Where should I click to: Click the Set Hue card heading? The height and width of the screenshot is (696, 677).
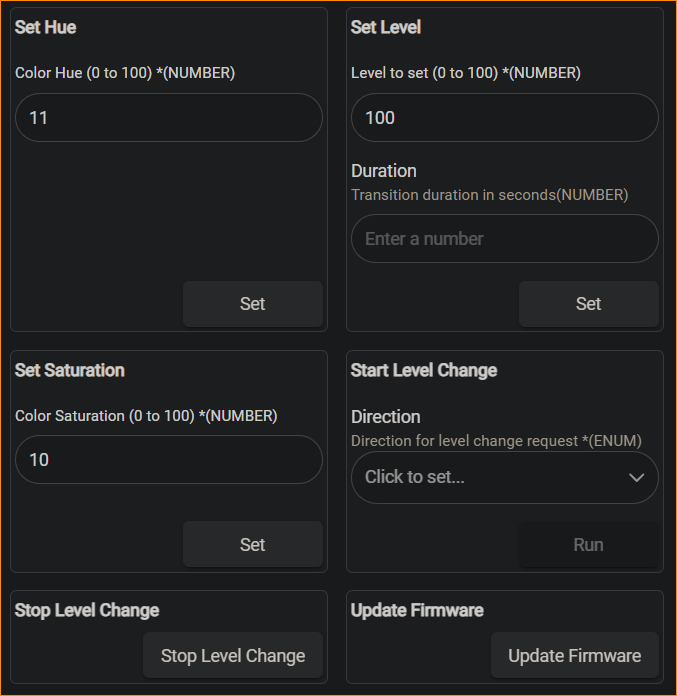(46, 28)
